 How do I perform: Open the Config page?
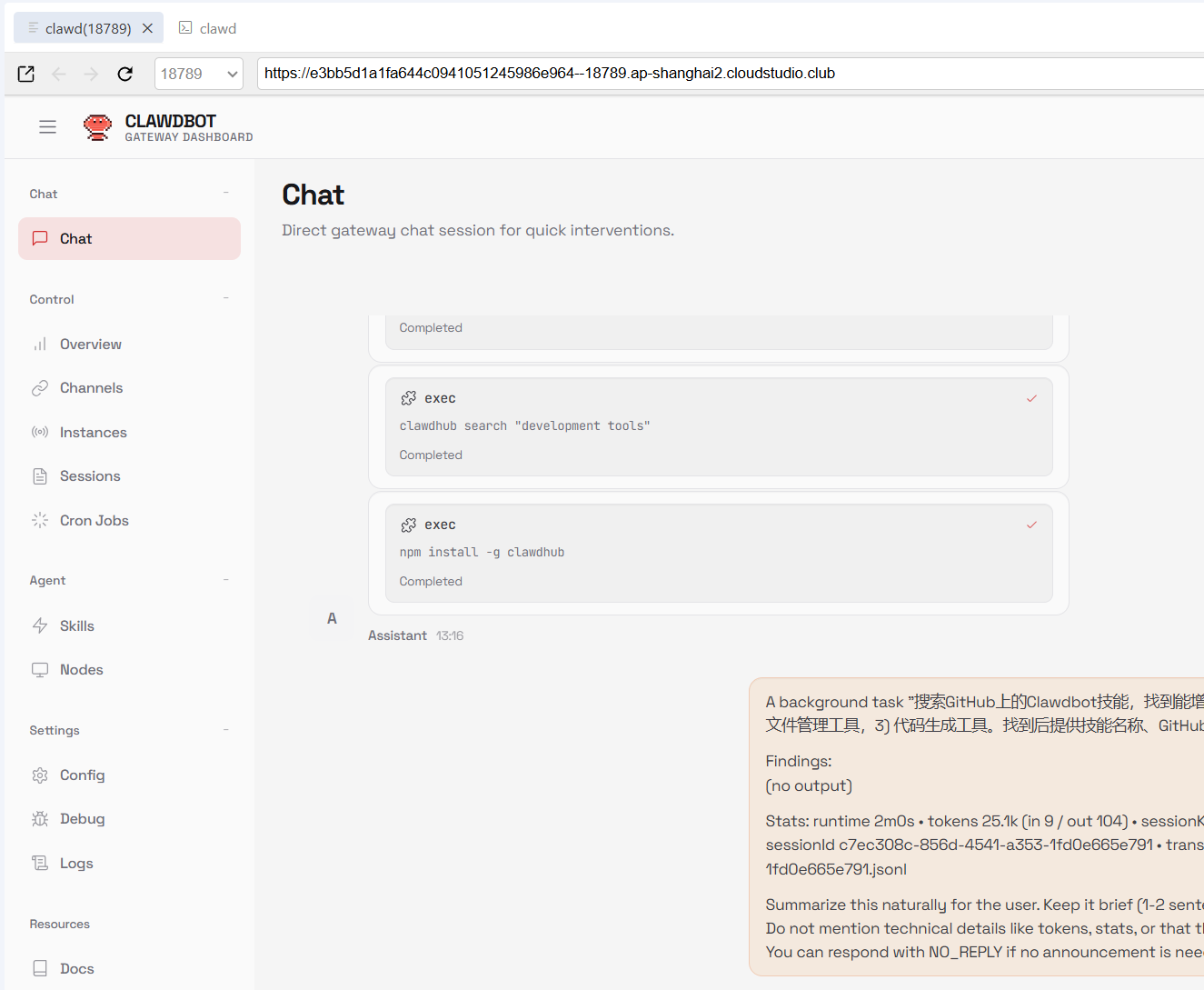click(129, 775)
